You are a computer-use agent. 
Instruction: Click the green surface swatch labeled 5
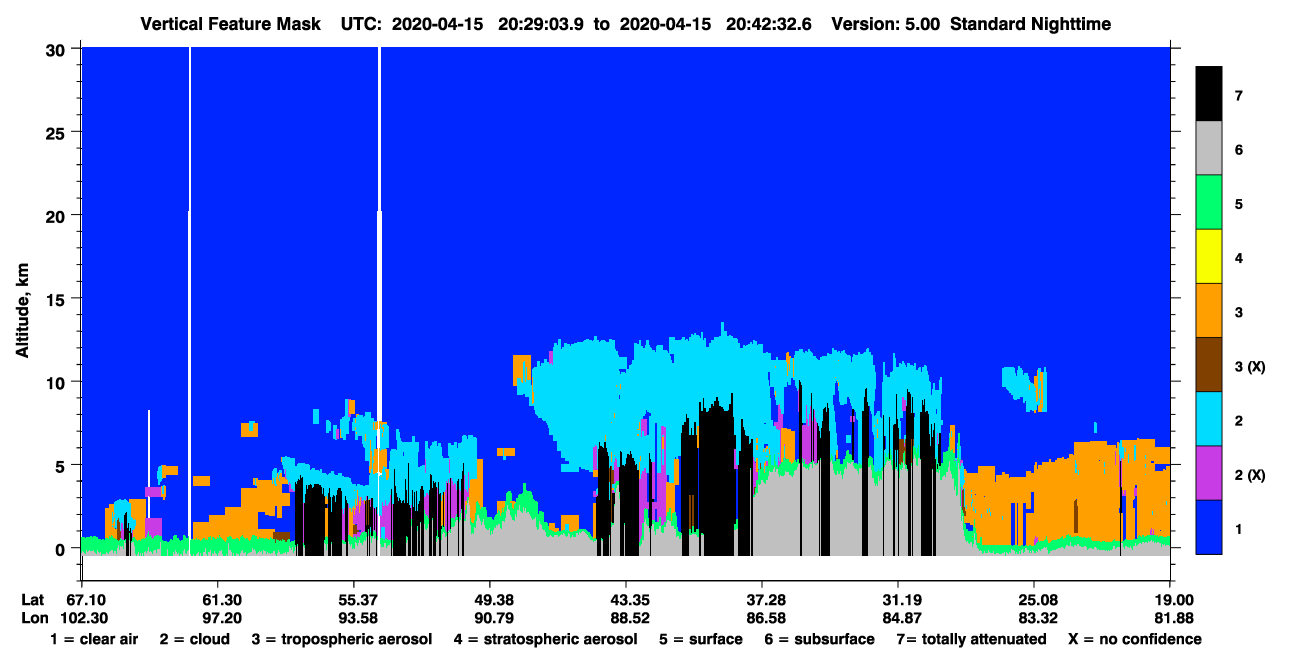1209,204
